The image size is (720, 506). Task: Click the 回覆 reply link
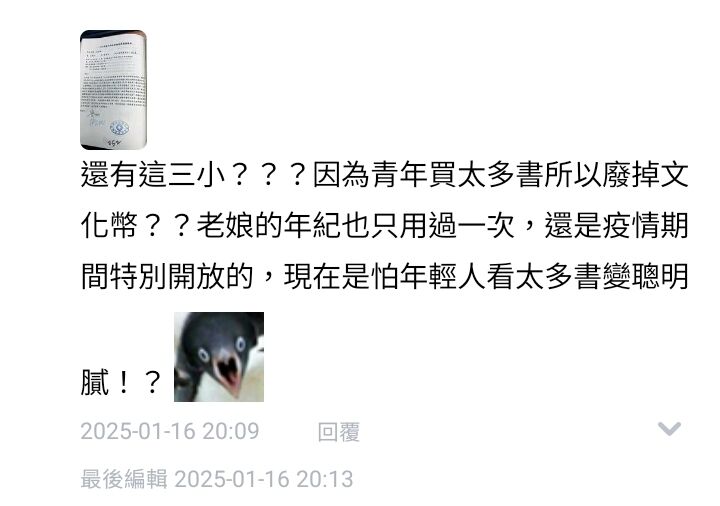[x=339, y=432]
